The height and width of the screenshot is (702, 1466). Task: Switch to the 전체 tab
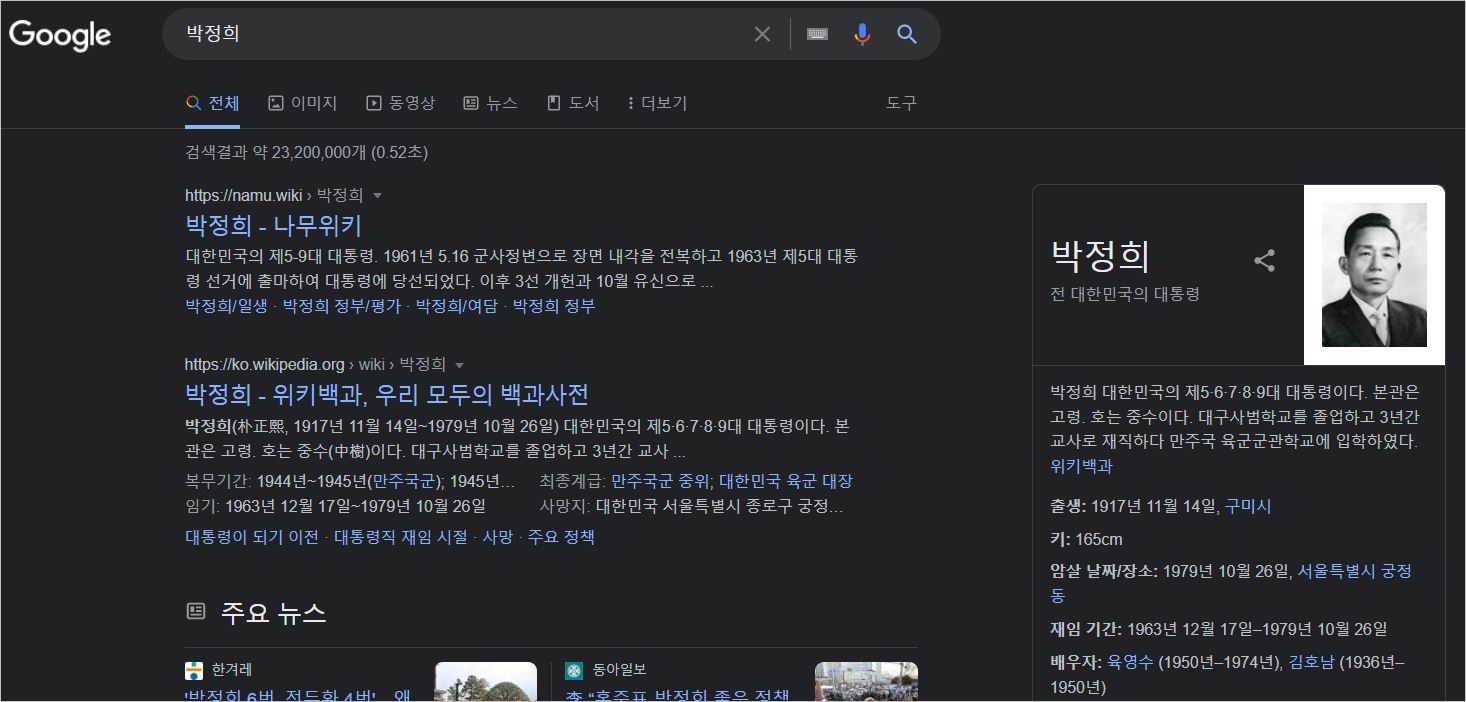(x=212, y=103)
